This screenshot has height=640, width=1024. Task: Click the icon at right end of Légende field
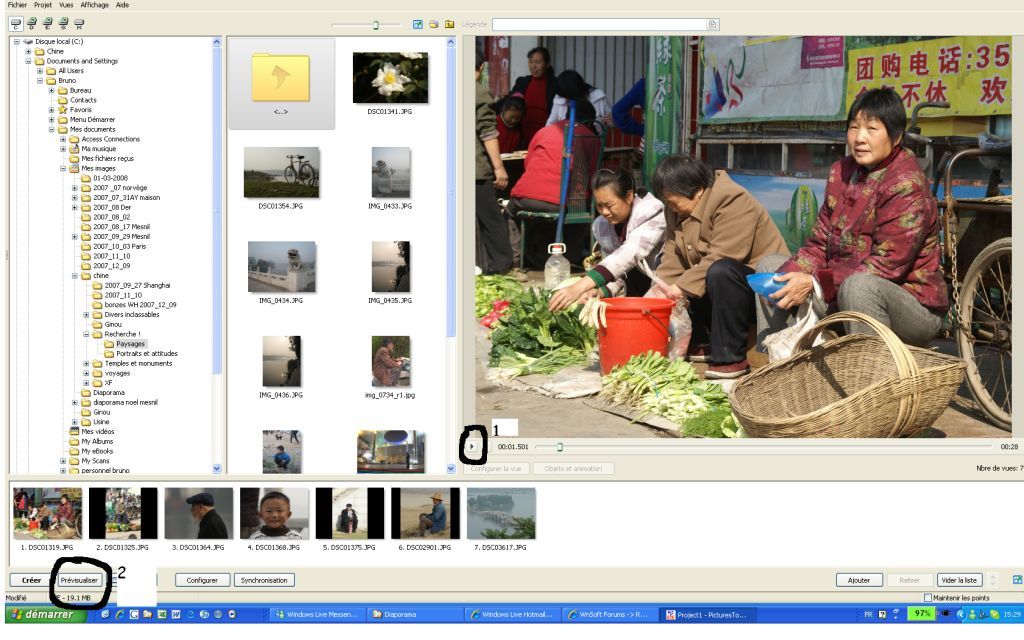point(712,24)
